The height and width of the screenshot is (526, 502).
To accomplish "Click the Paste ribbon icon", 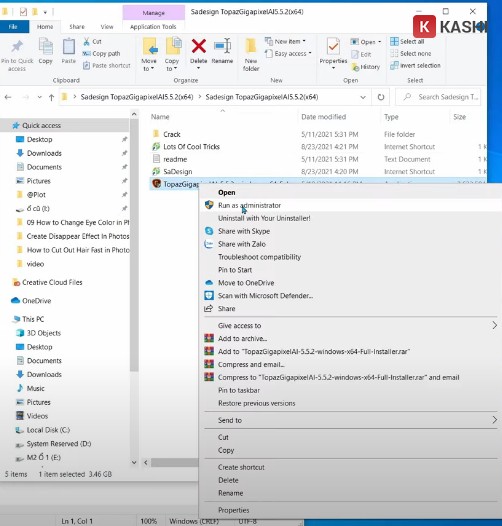I will coord(68,46).
